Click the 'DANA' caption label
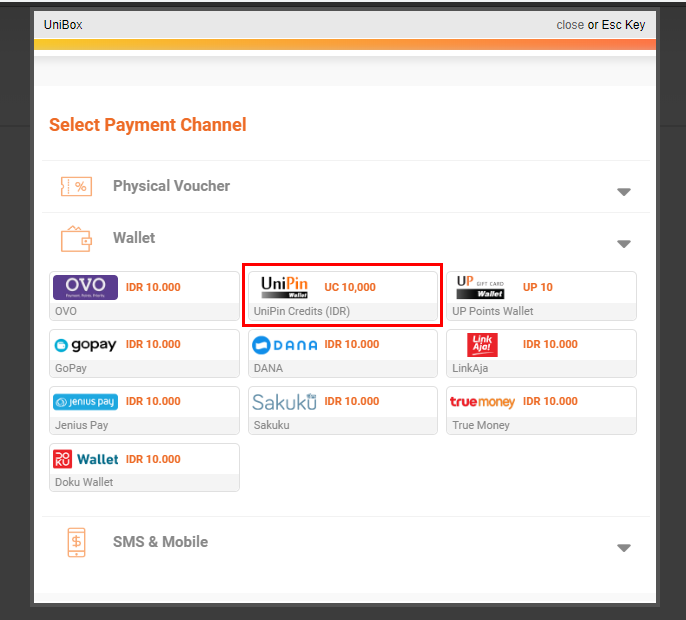The image size is (686, 620). pyautogui.click(x=268, y=368)
